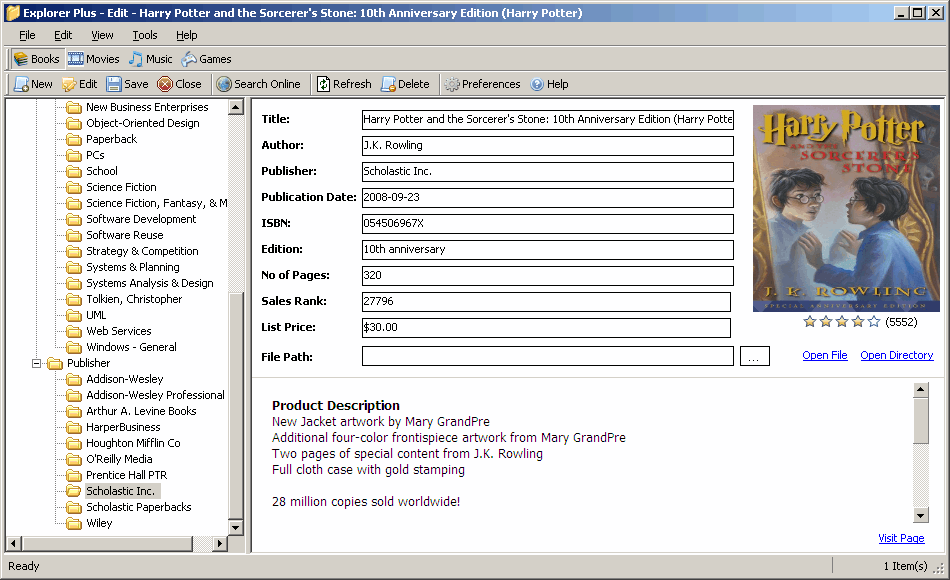Click the Open Directory link

point(897,355)
